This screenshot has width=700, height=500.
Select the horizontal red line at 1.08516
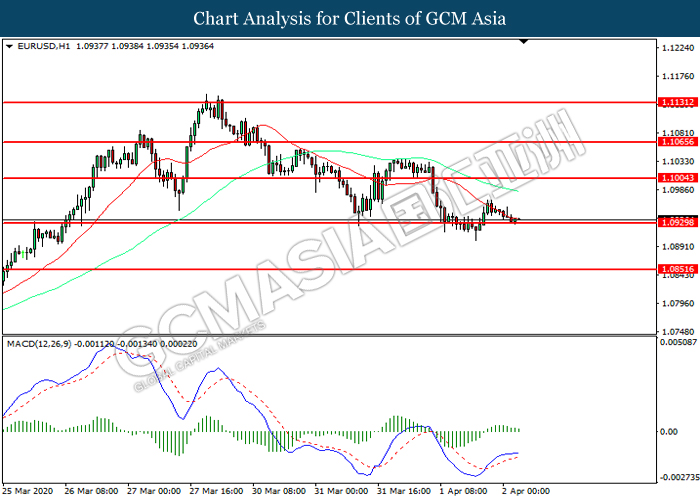tap(329, 269)
